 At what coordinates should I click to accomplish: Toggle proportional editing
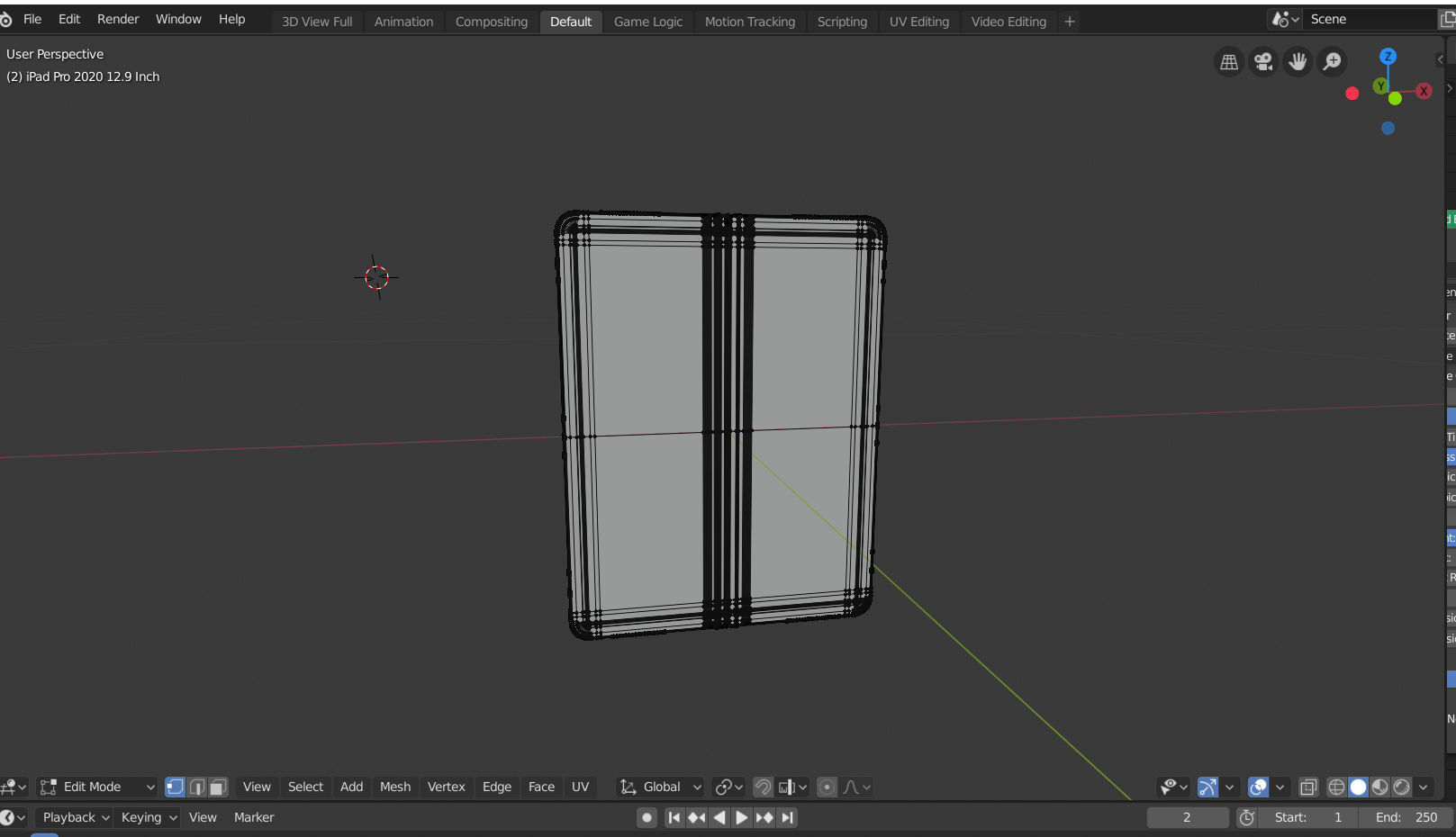pyautogui.click(x=827, y=787)
